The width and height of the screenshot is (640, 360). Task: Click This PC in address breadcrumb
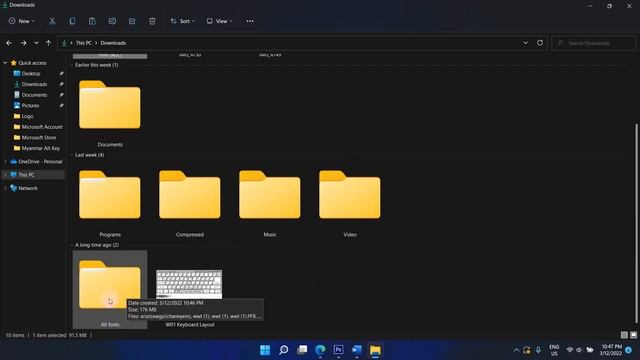pyautogui.click(x=84, y=43)
